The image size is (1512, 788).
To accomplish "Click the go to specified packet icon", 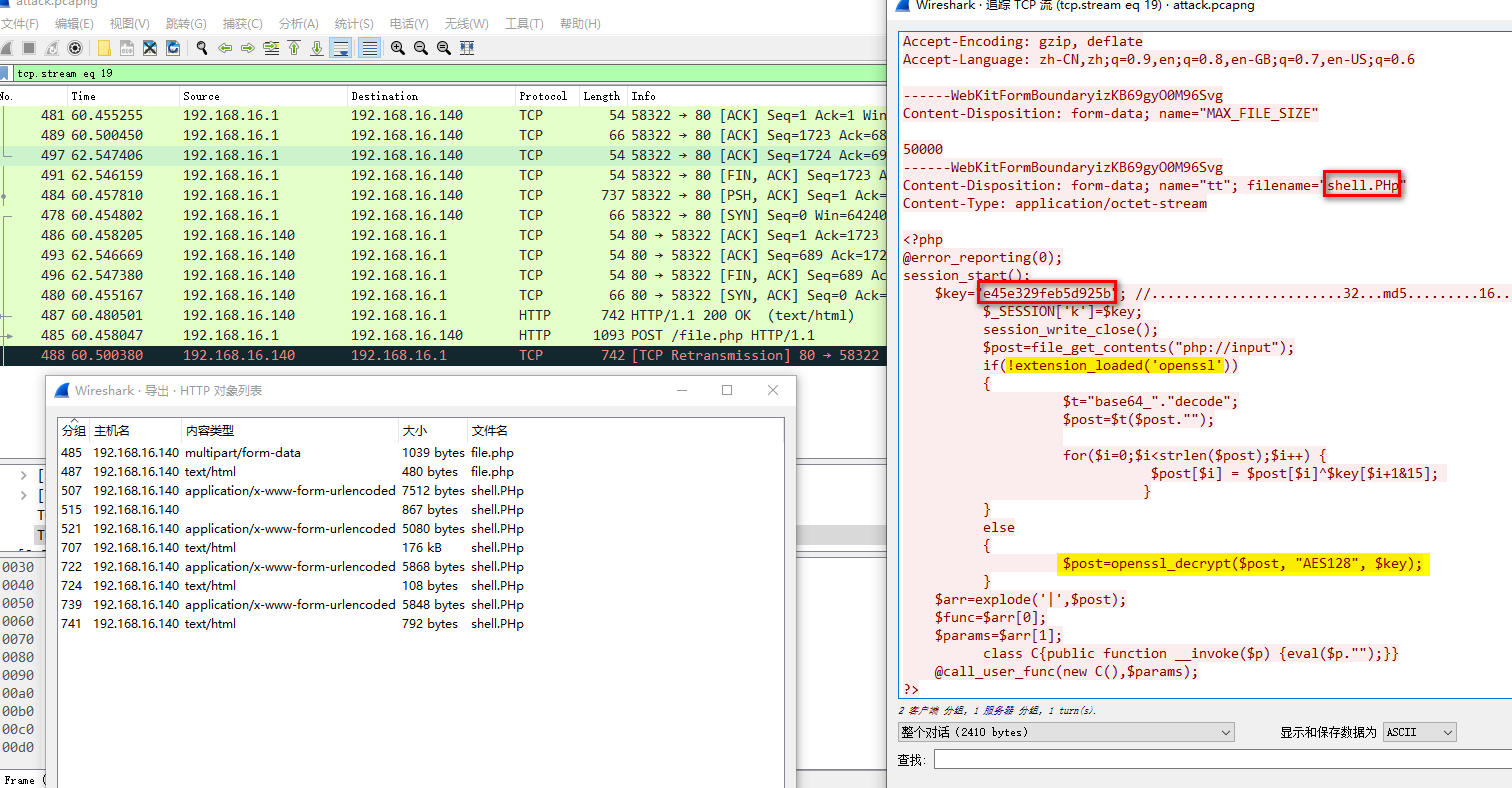I will click(x=271, y=48).
